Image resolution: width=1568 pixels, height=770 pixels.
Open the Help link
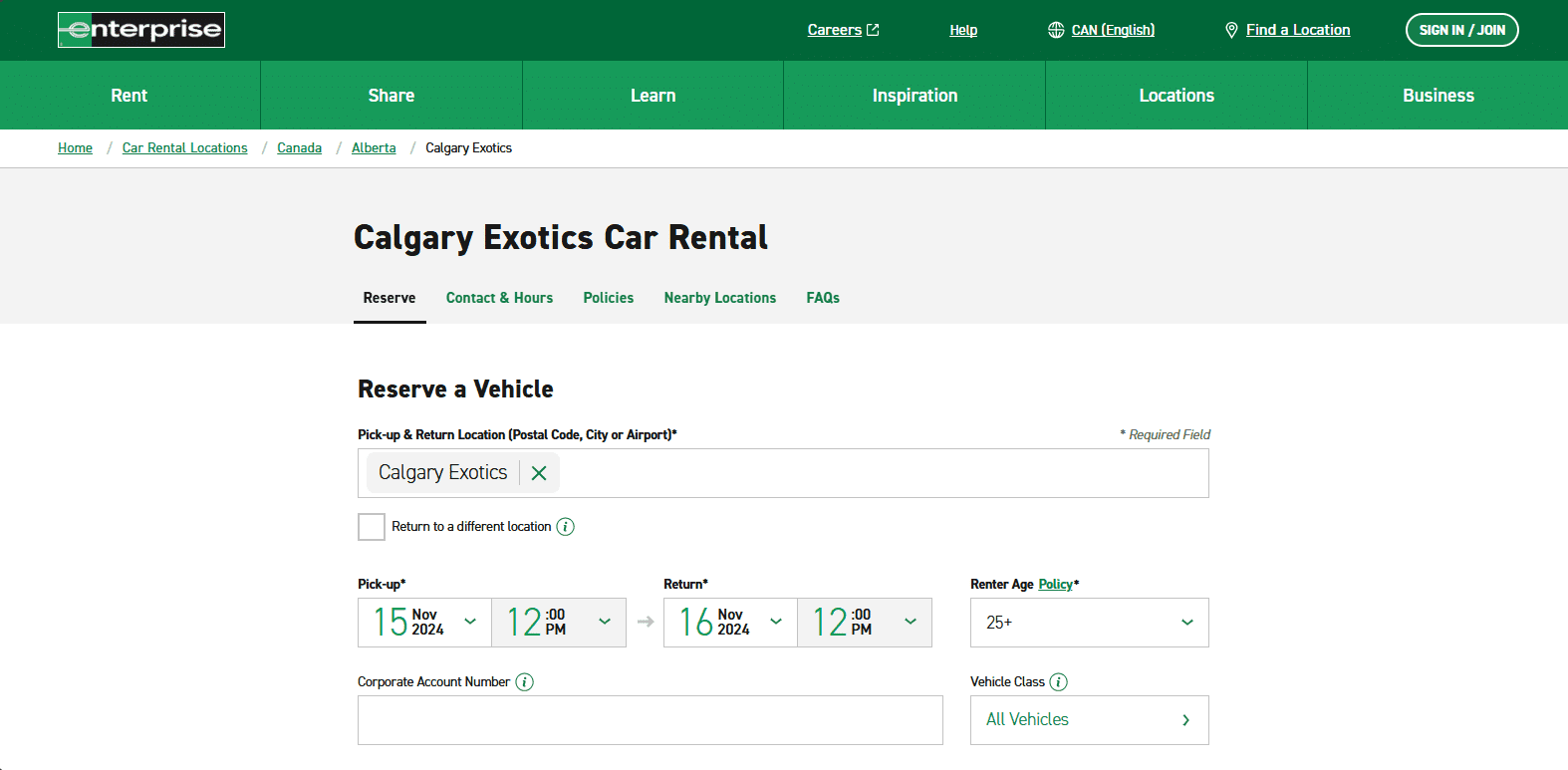[x=963, y=30]
